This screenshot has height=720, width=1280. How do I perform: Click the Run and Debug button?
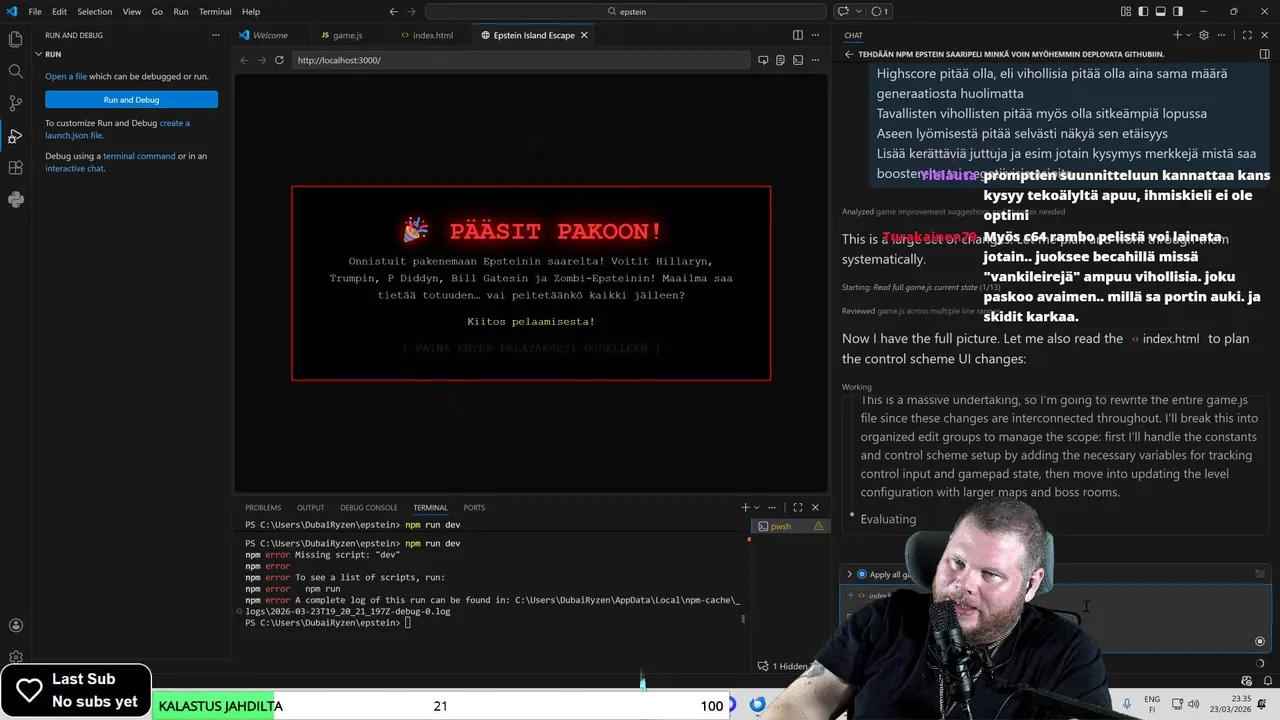(x=131, y=100)
